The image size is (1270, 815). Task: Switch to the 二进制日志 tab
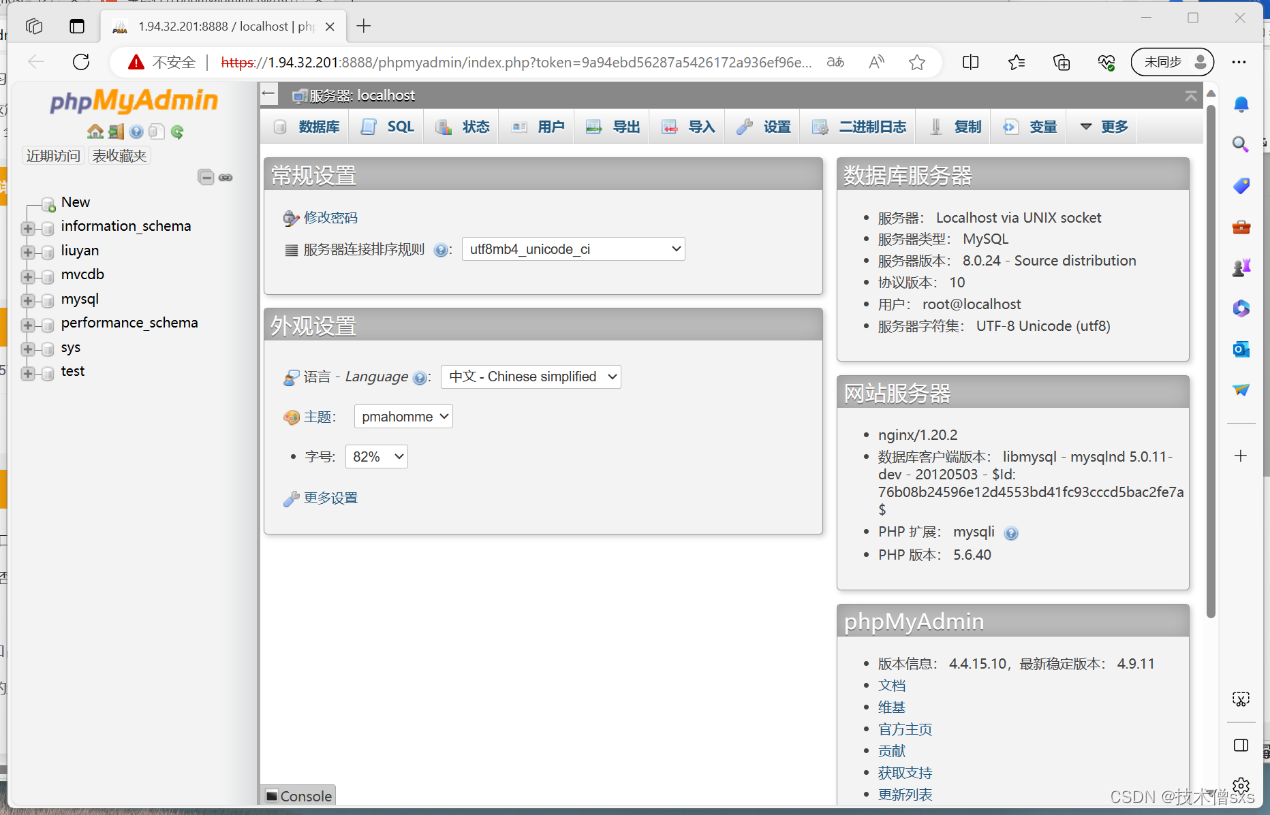[x=858, y=127]
